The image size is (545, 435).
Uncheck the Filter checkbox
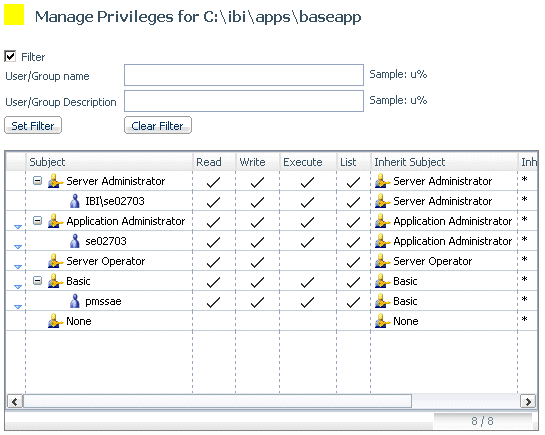pos(10,56)
